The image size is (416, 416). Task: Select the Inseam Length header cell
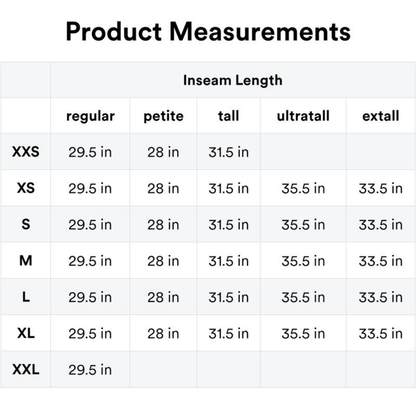[x=233, y=80]
